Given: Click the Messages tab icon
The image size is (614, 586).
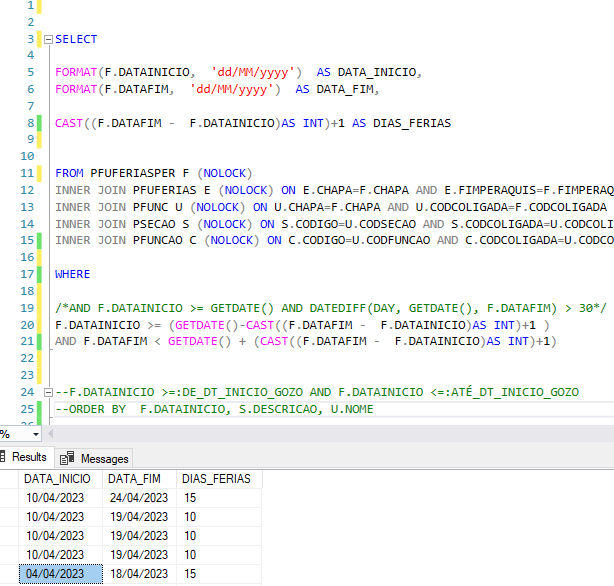Looking at the screenshot, I should pyautogui.click(x=67, y=458).
